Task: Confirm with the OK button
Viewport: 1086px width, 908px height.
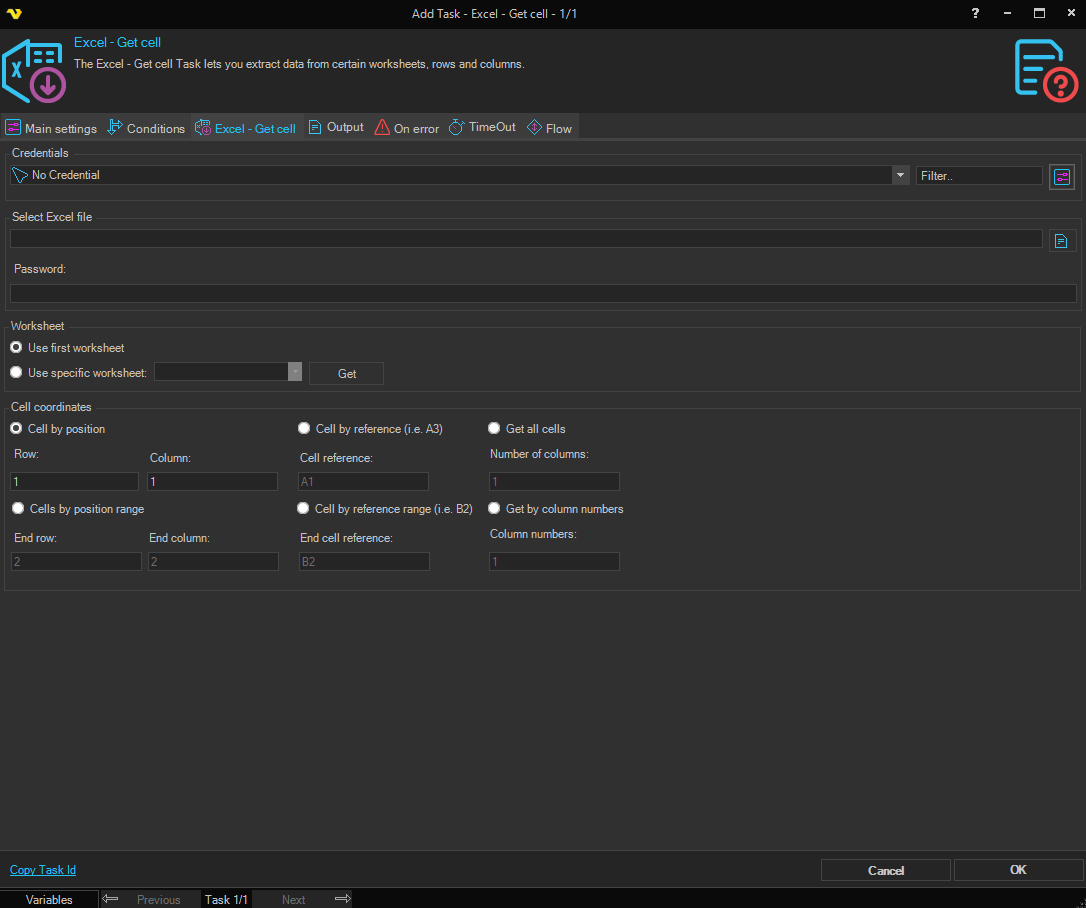Action: [x=1018, y=870]
